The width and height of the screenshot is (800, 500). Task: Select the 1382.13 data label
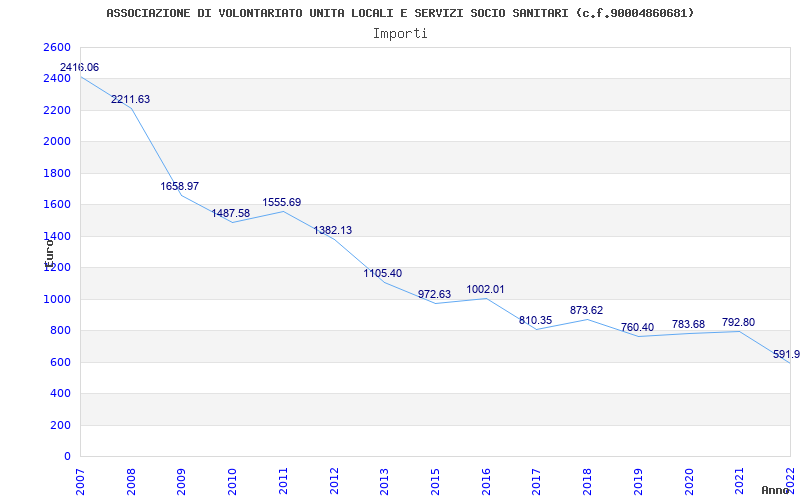tap(333, 231)
